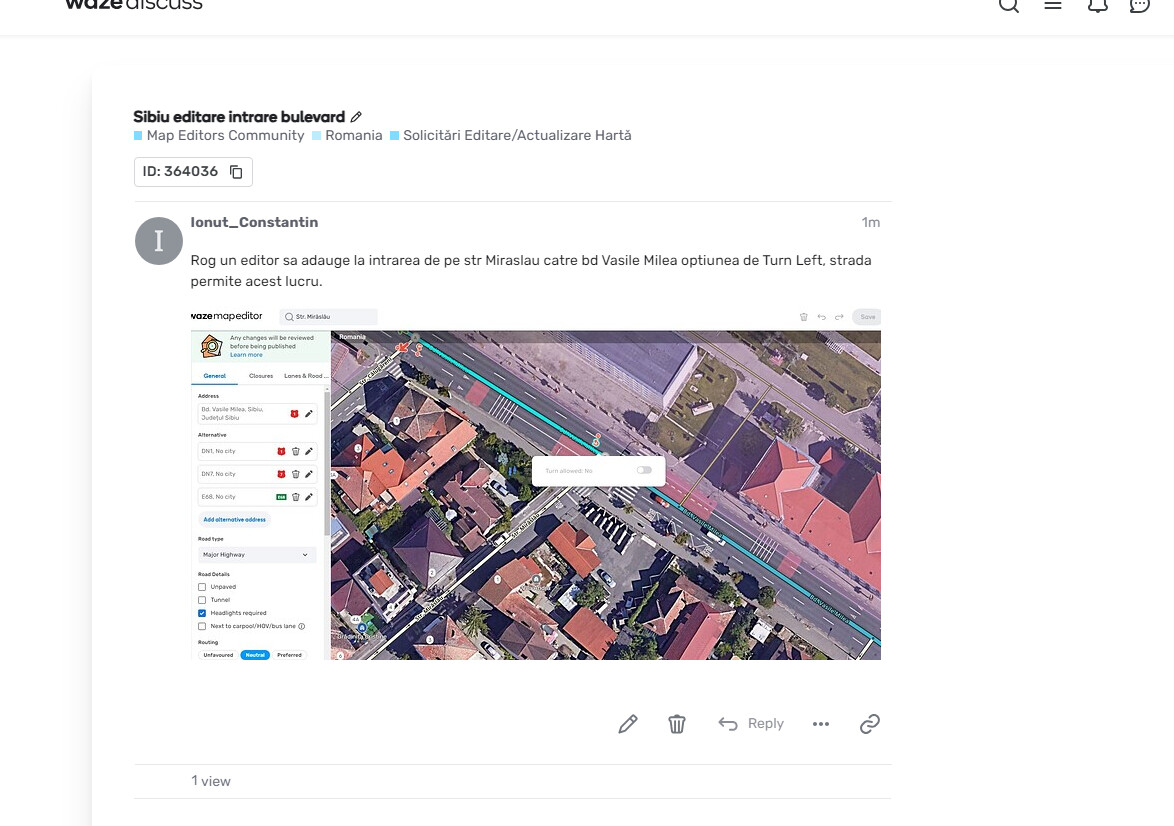Show more post actions (ellipsis)
This screenshot has width=1174, height=826.
coord(821,724)
